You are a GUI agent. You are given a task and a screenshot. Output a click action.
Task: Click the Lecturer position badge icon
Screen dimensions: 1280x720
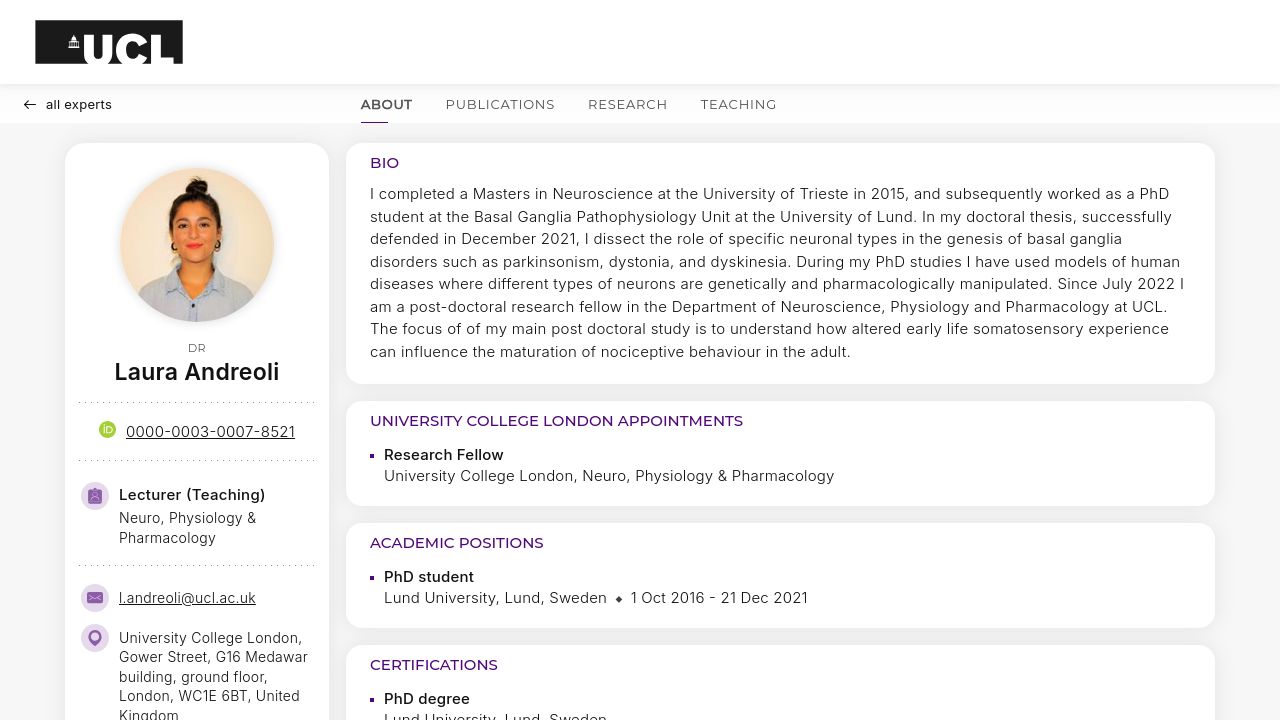[x=95, y=496]
